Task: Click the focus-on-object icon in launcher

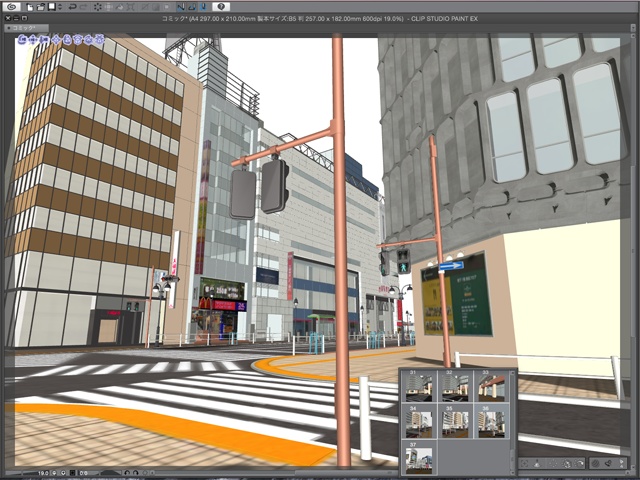Action: [x=524, y=463]
